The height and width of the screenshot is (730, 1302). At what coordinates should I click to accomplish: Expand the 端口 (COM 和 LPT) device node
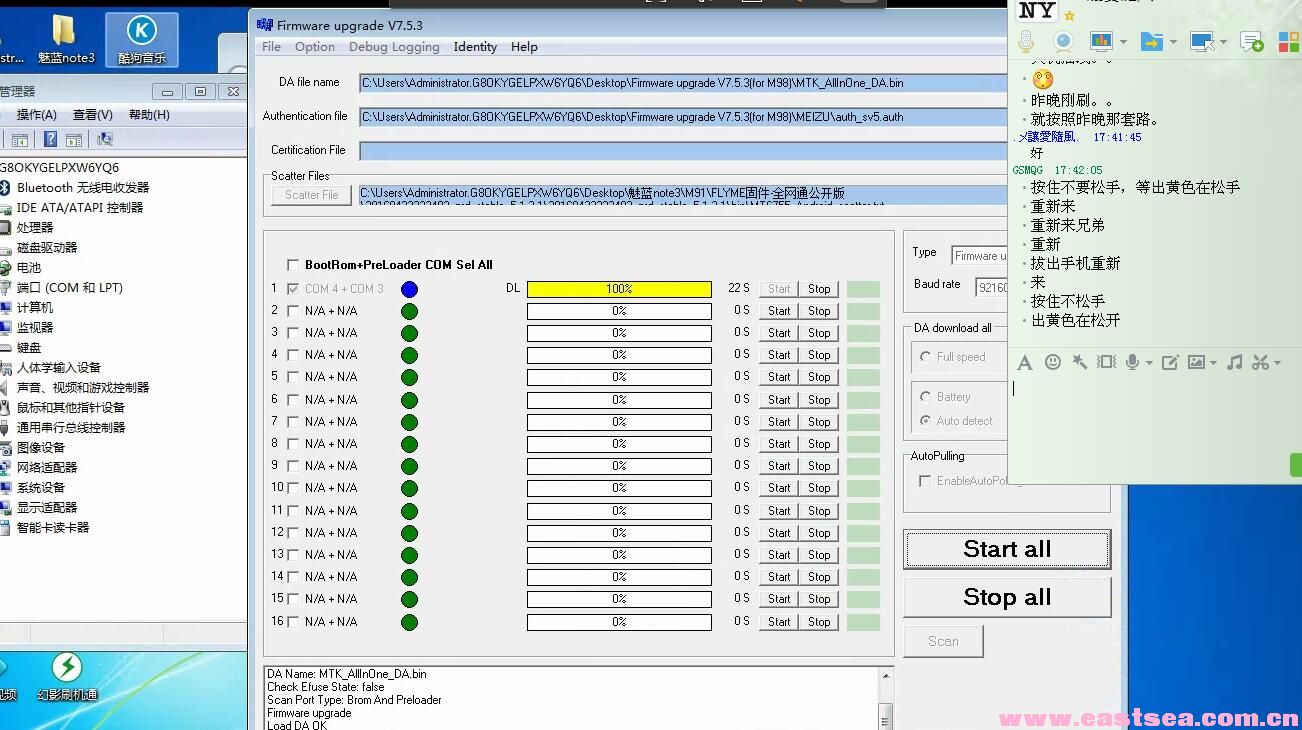(69, 287)
